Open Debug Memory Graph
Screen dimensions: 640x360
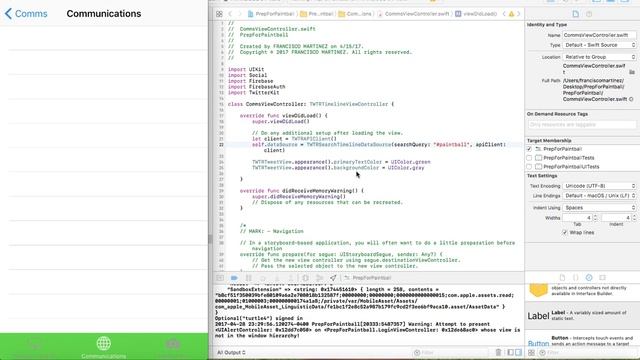pos(319,278)
